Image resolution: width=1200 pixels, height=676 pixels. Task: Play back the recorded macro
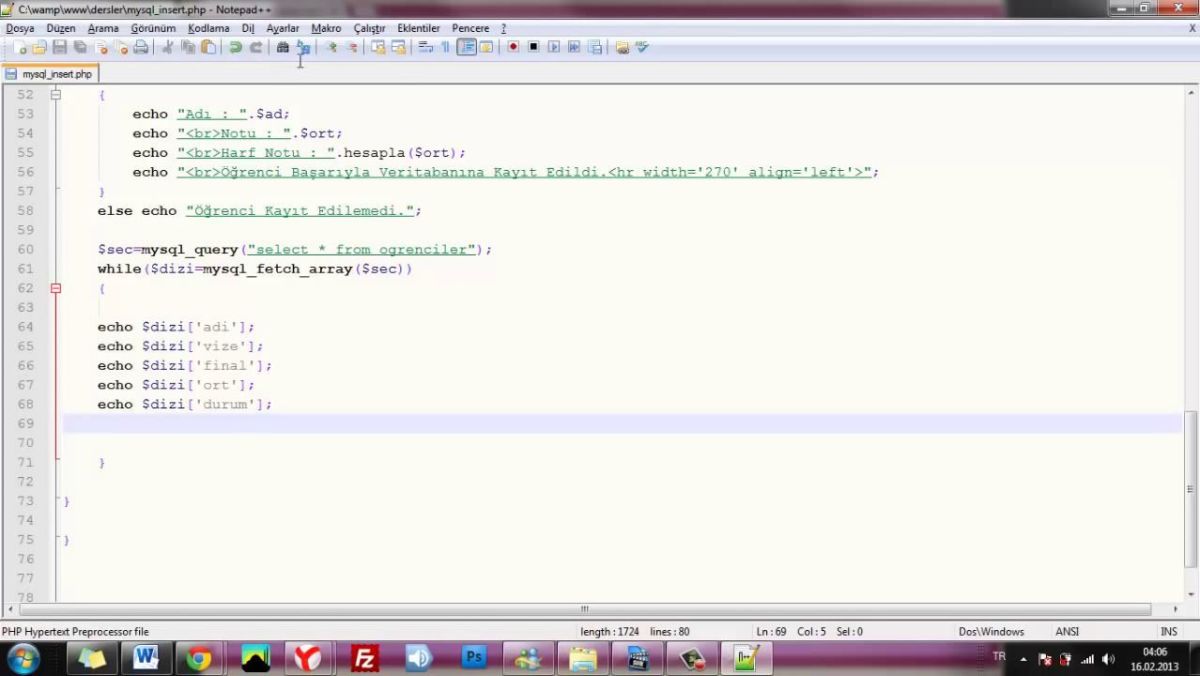tap(554, 47)
